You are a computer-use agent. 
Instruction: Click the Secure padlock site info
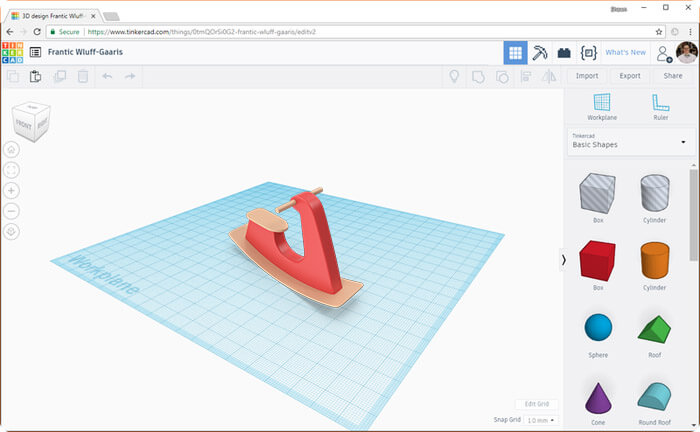[65, 32]
